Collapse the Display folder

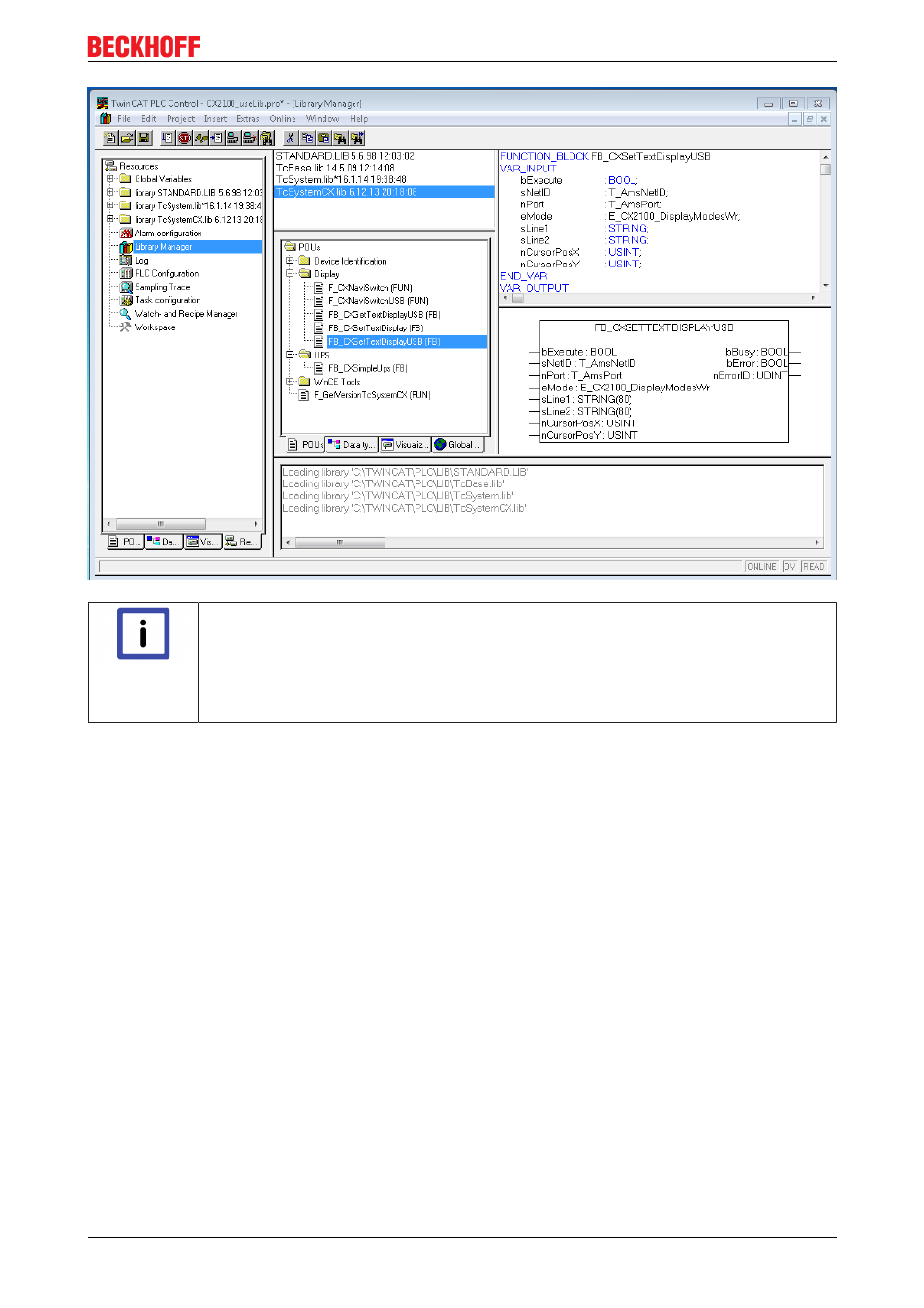[290, 274]
